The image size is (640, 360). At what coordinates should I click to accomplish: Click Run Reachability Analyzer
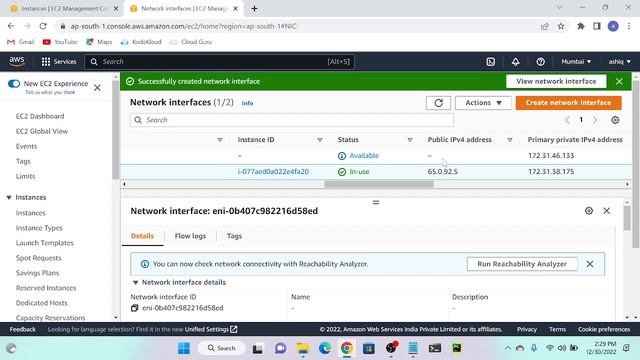pyautogui.click(x=522, y=264)
